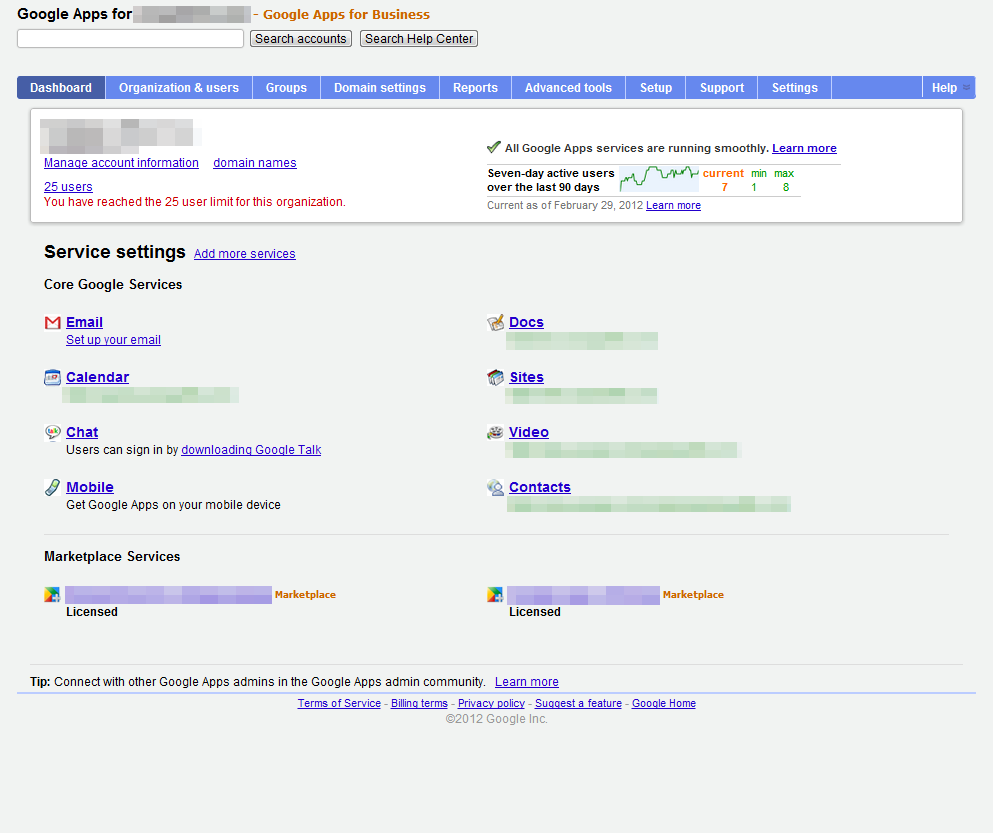Click the Calendar service icon

tap(53, 378)
